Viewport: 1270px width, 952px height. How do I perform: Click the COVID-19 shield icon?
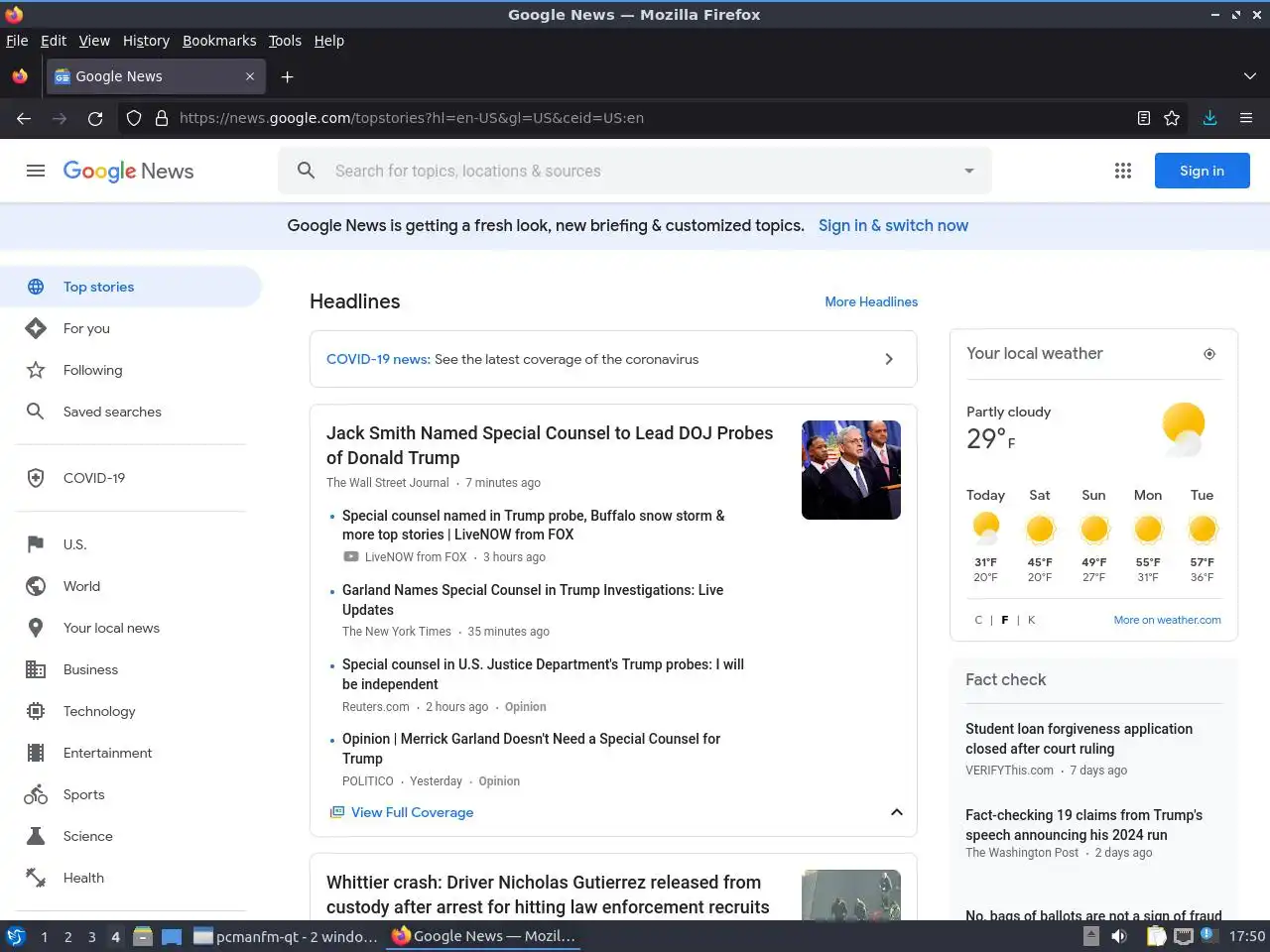tap(36, 478)
